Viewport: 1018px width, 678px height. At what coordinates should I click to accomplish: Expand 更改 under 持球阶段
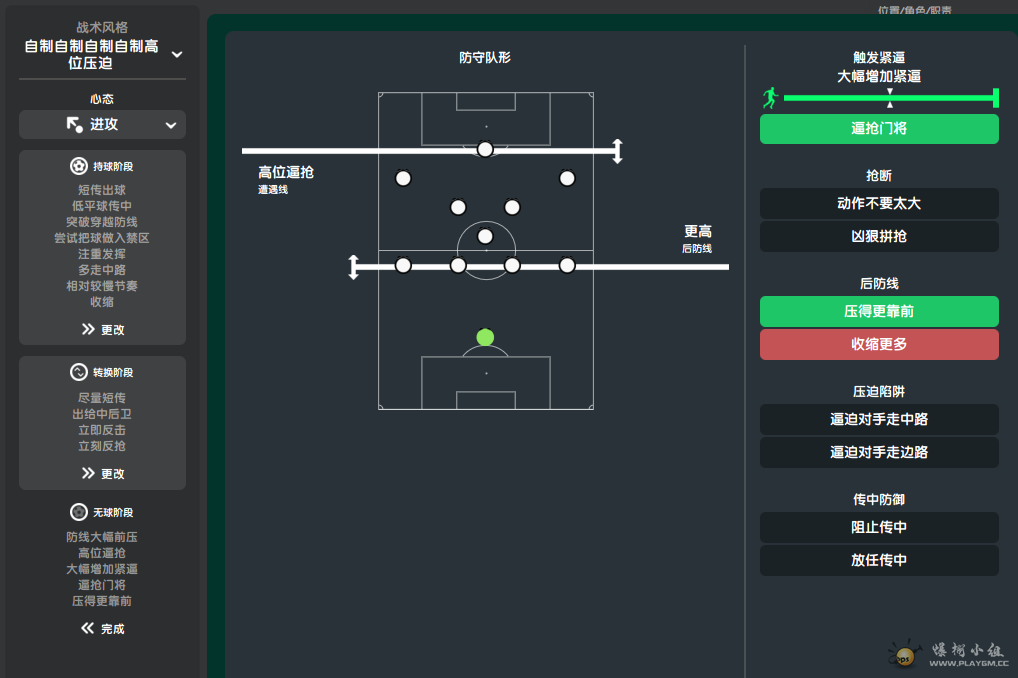[x=103, y=329]
